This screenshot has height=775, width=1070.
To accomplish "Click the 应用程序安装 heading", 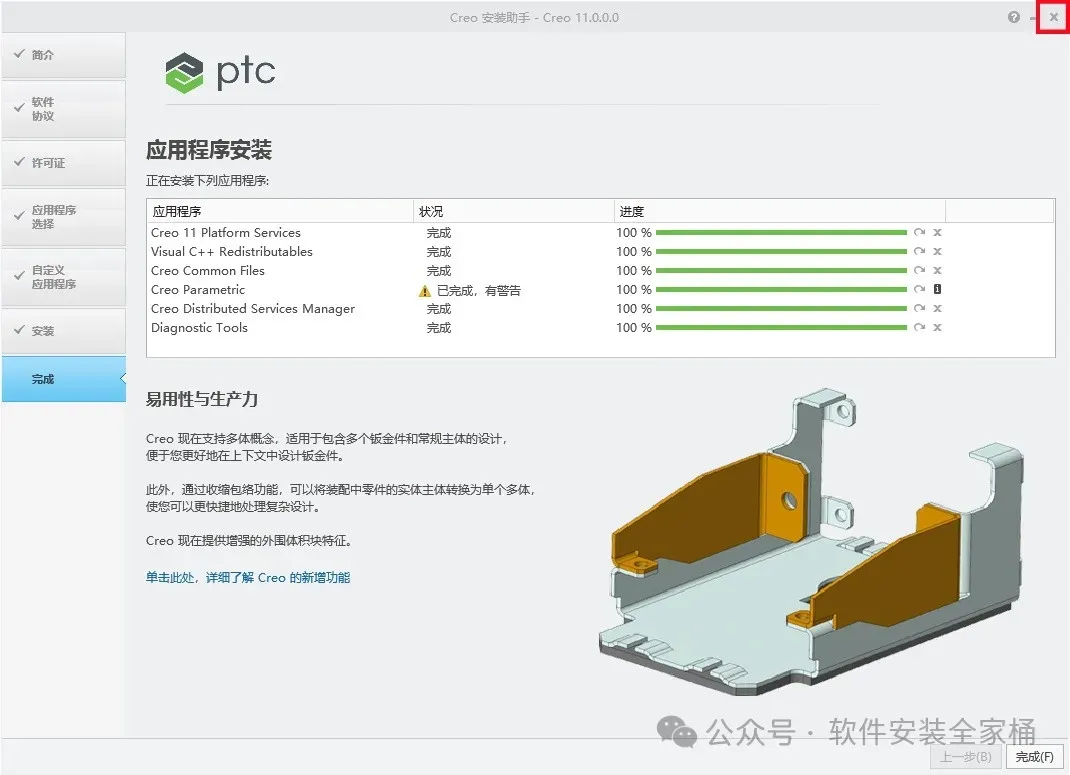I will (209, 150).
